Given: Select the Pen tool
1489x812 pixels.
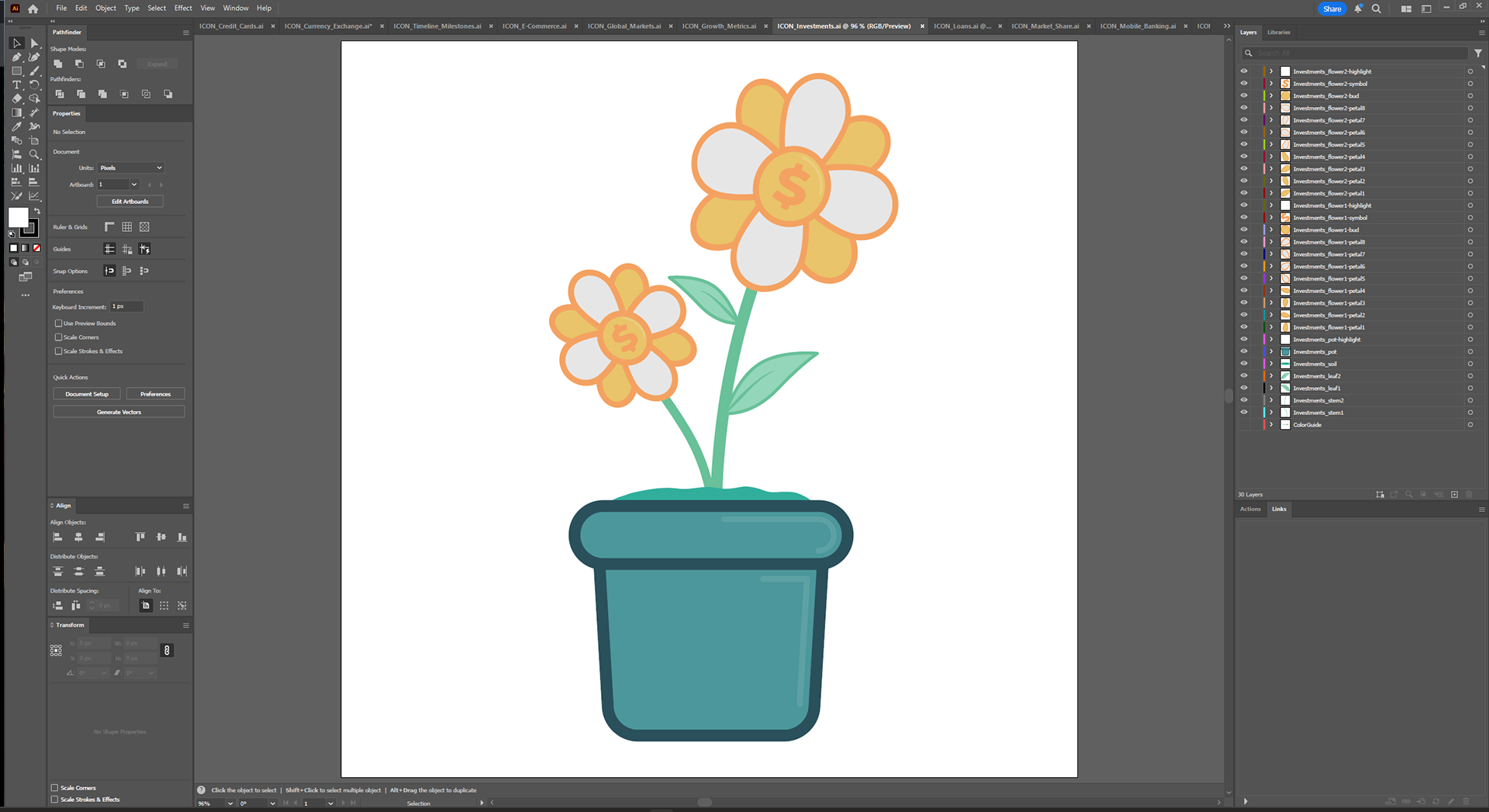Looking at the screenshot, I should pyautogui.click(x=16, y=57).
